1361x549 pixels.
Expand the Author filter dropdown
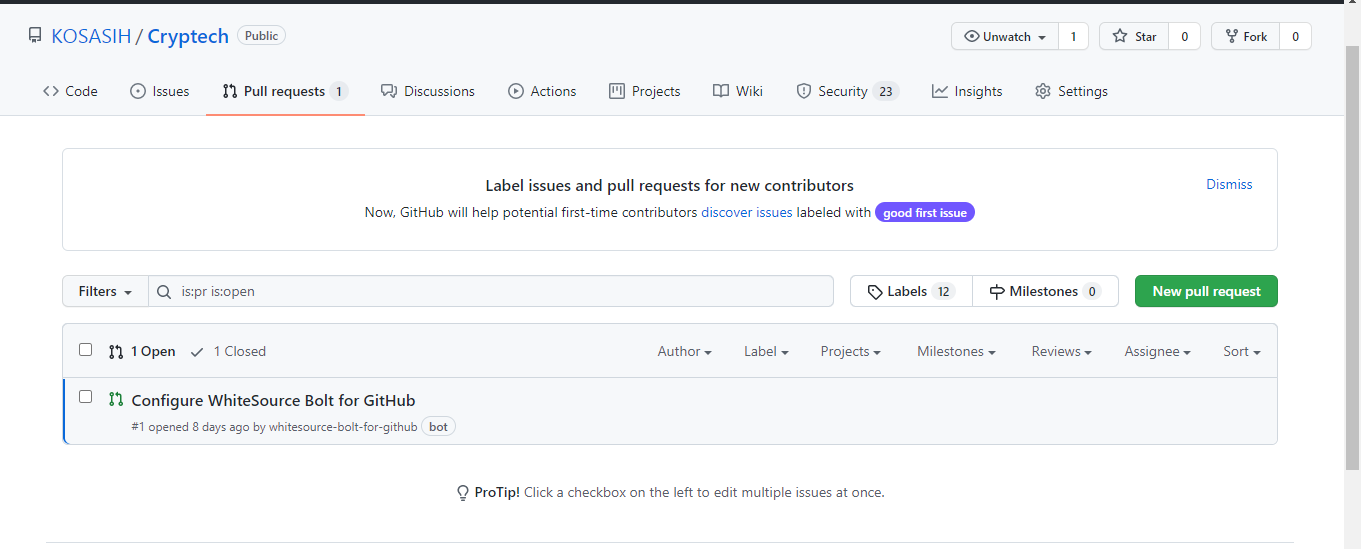click(x=685, y=351)
